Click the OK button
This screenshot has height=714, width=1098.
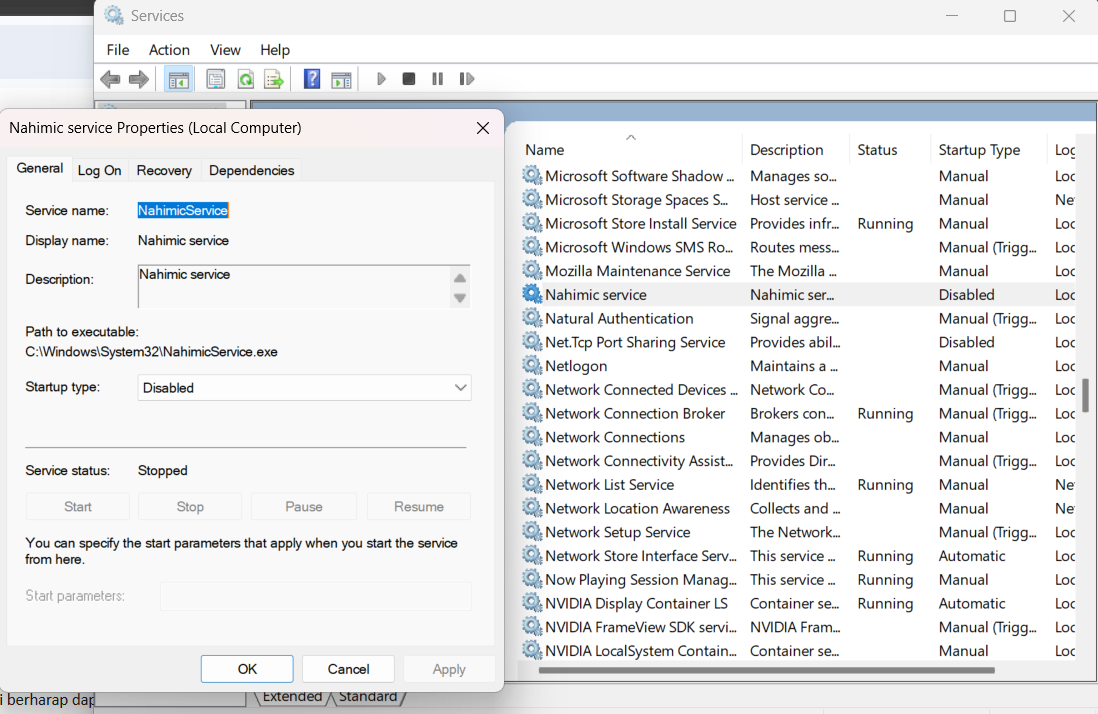tap(247, 669)
